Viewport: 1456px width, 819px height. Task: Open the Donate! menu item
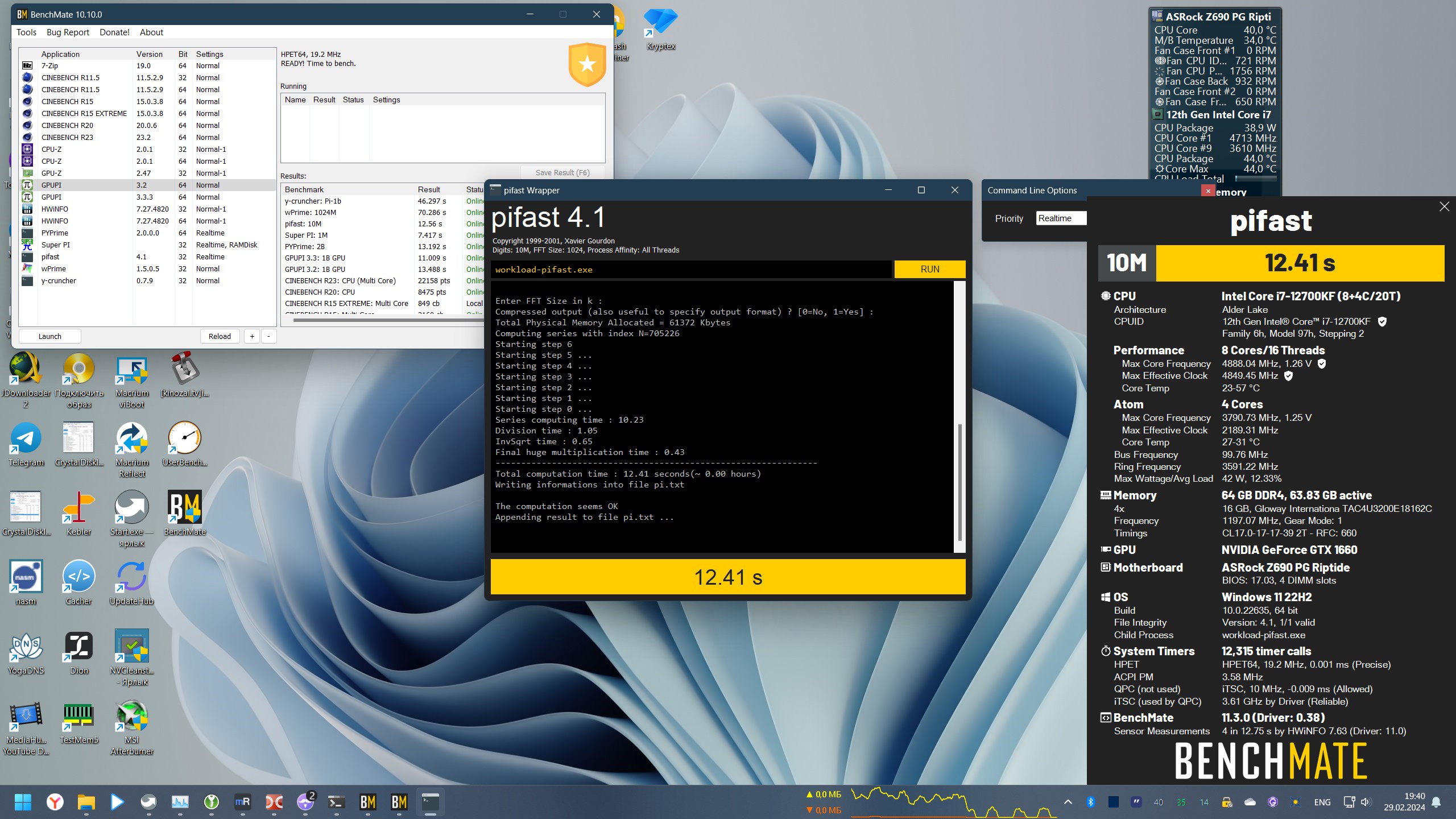click(x=114, y=32)
